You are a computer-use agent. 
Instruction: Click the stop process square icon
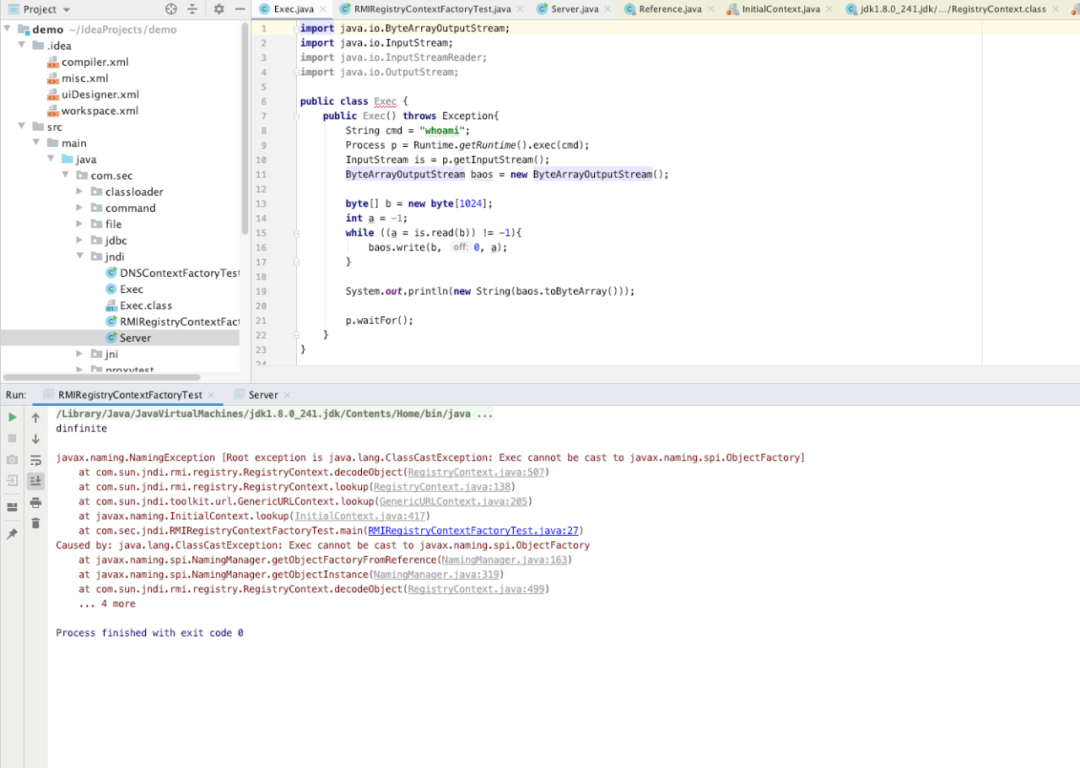12,438
